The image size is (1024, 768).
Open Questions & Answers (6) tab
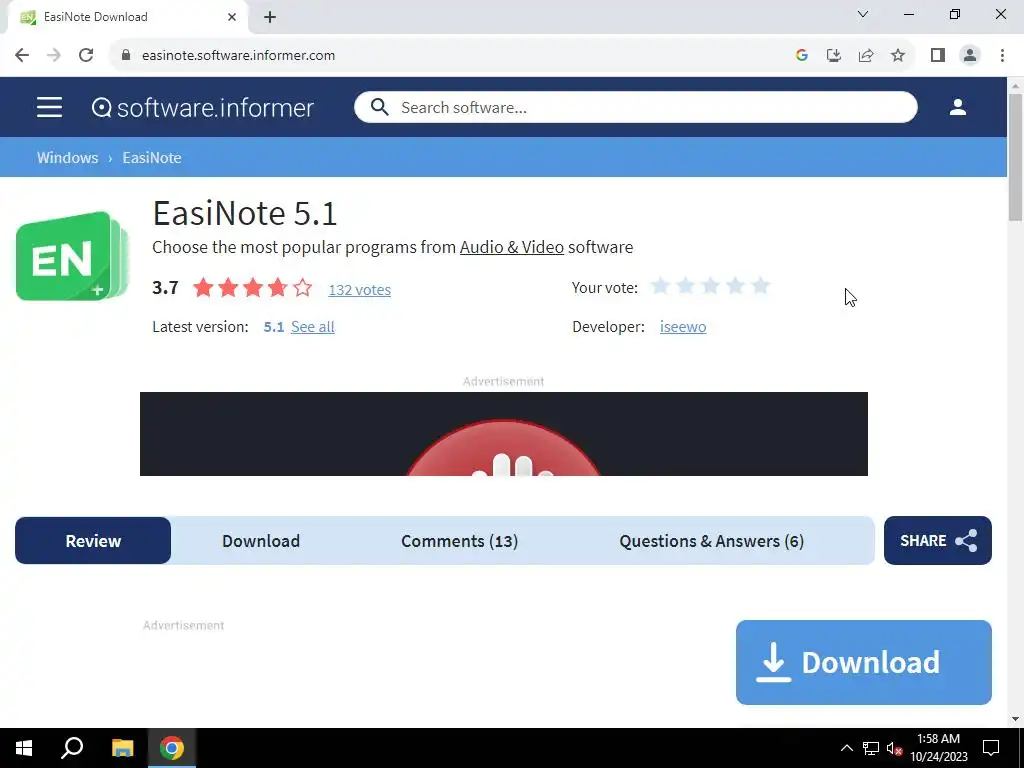711,541
